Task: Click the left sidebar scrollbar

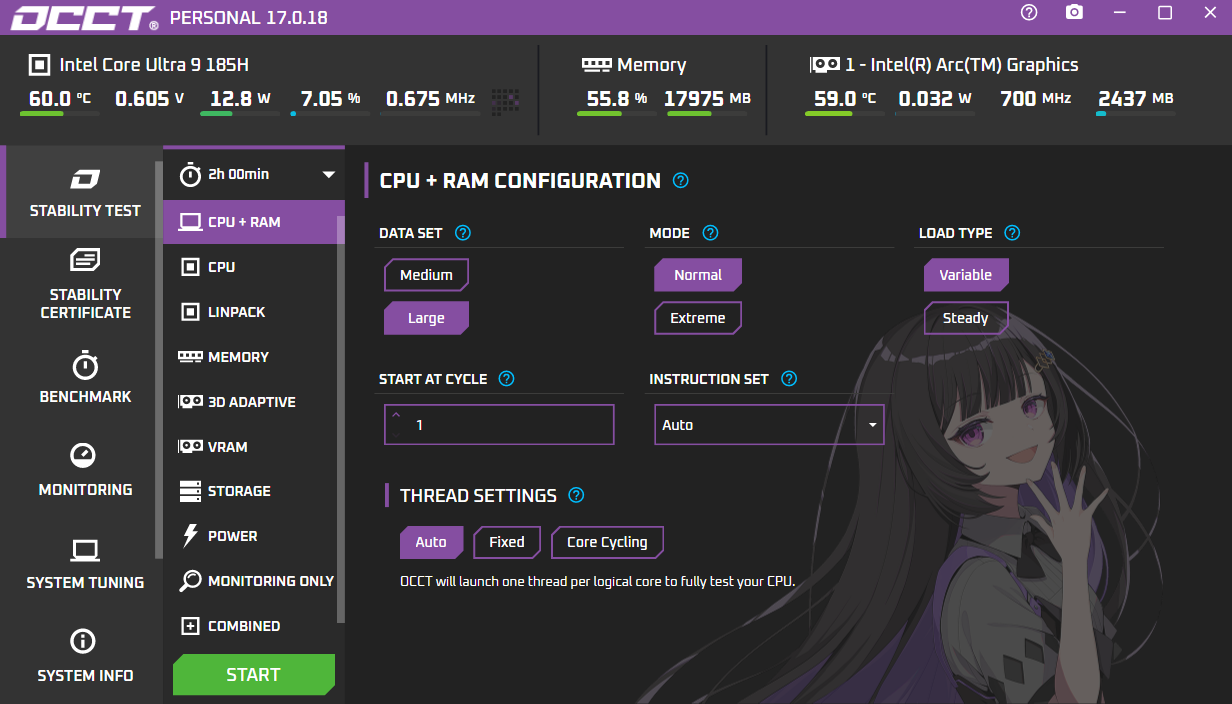Action: [158, 360]
